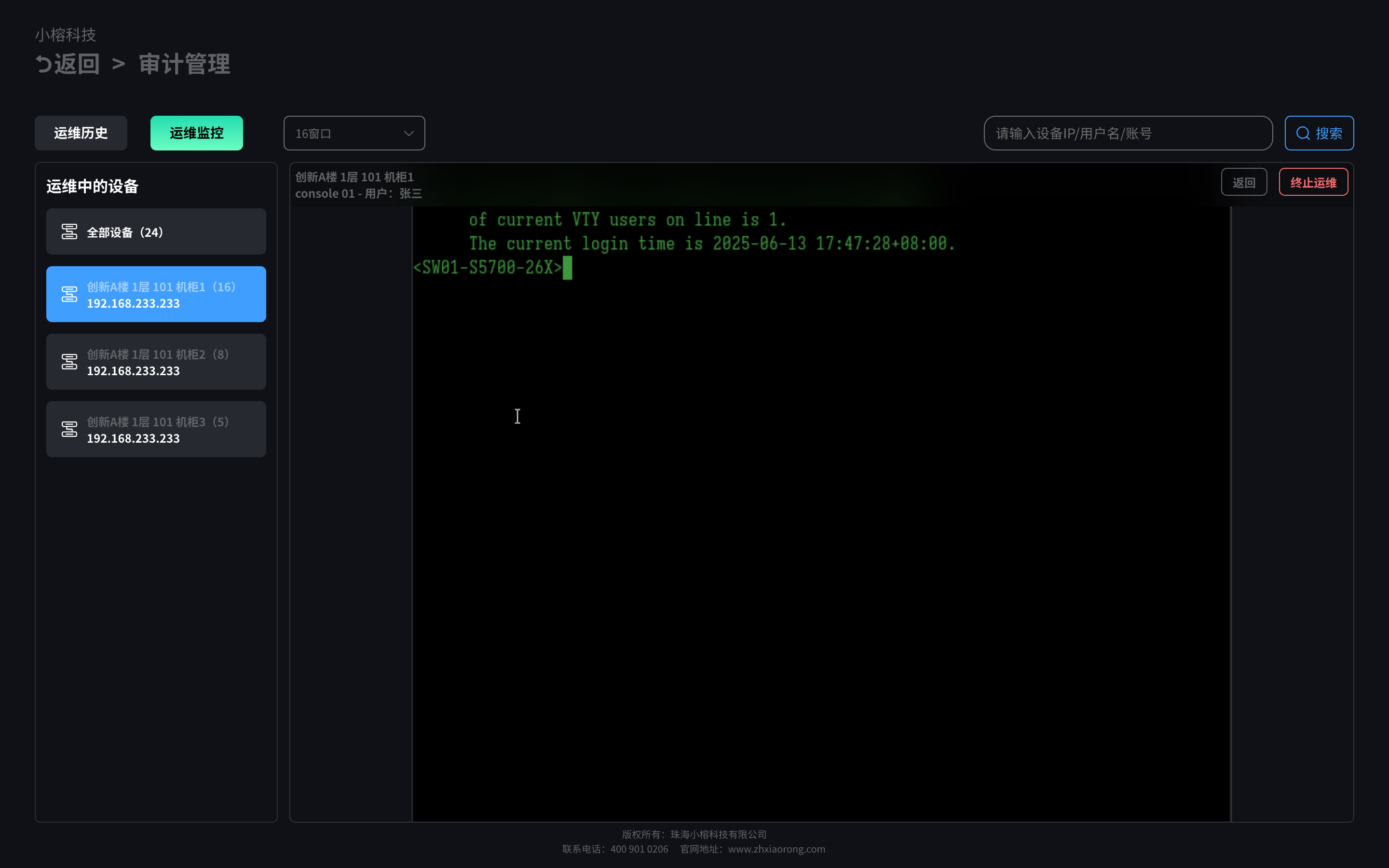Click 审计管理 in the breadcrumb
Screen dimensions: 1389x868
[184, 64]
